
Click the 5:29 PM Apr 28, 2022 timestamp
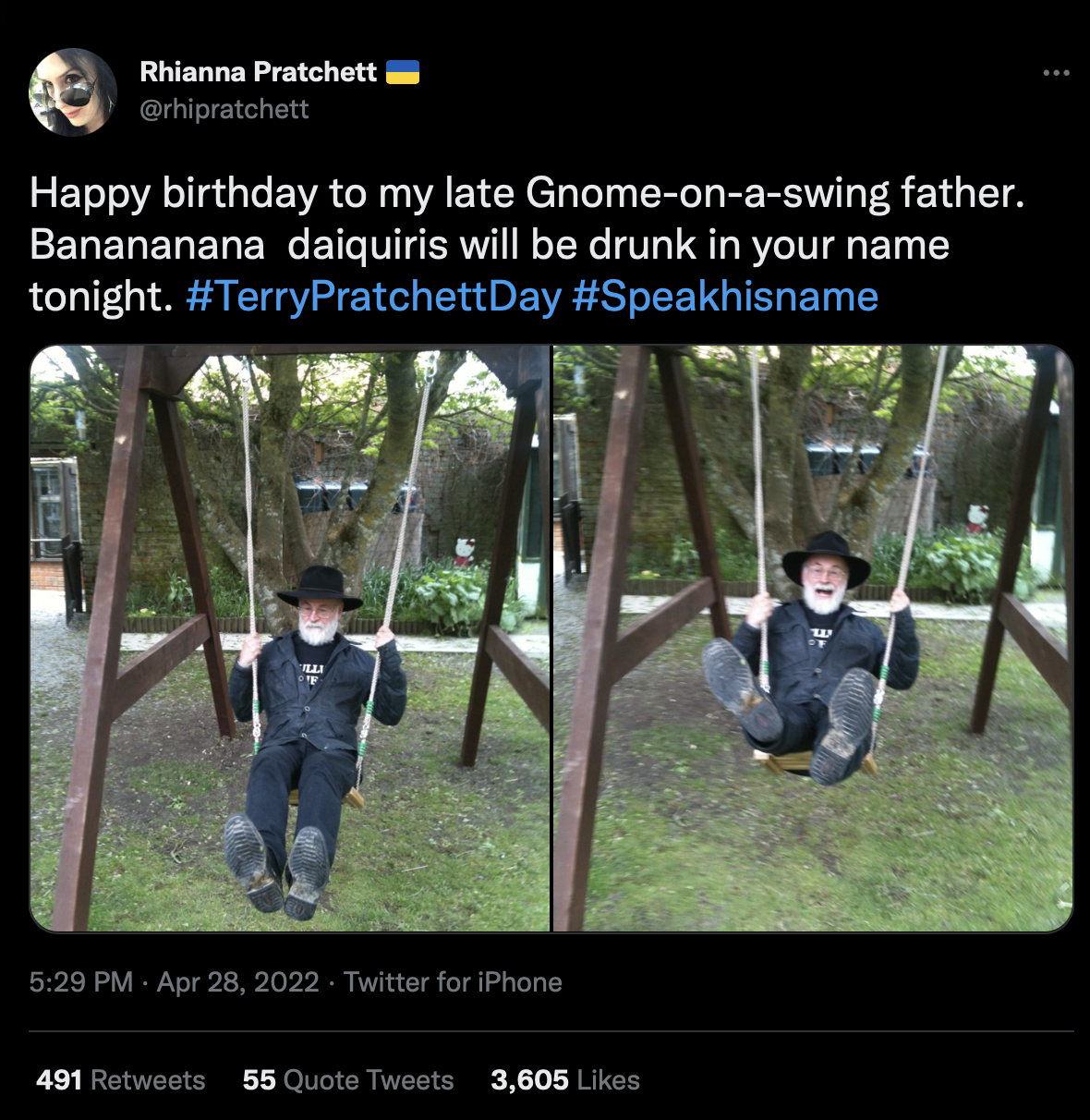tap(175, 981)
